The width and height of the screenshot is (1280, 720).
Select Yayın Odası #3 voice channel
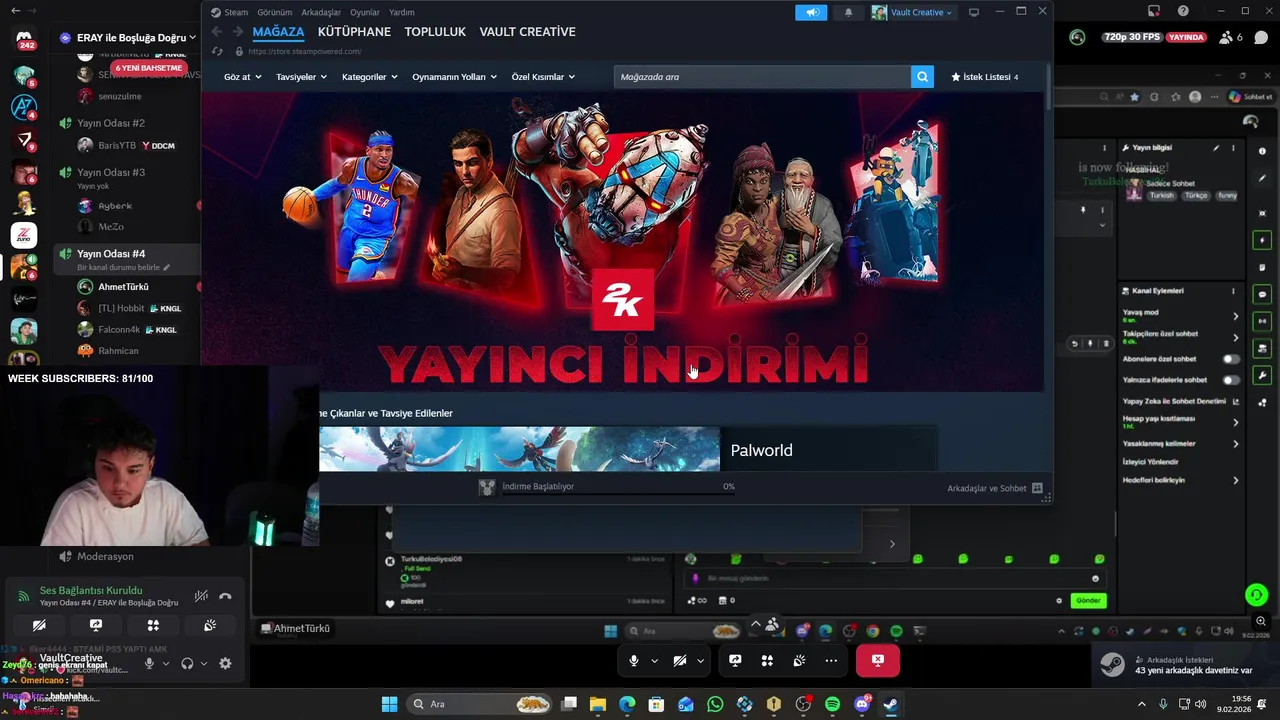coord(111,172)
